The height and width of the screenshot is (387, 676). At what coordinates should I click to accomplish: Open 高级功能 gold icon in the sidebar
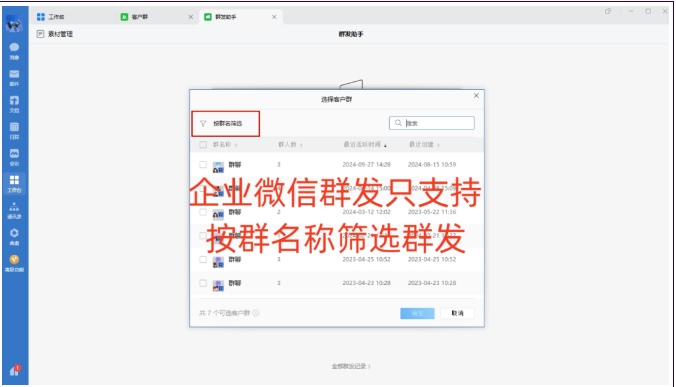(14, 263)
